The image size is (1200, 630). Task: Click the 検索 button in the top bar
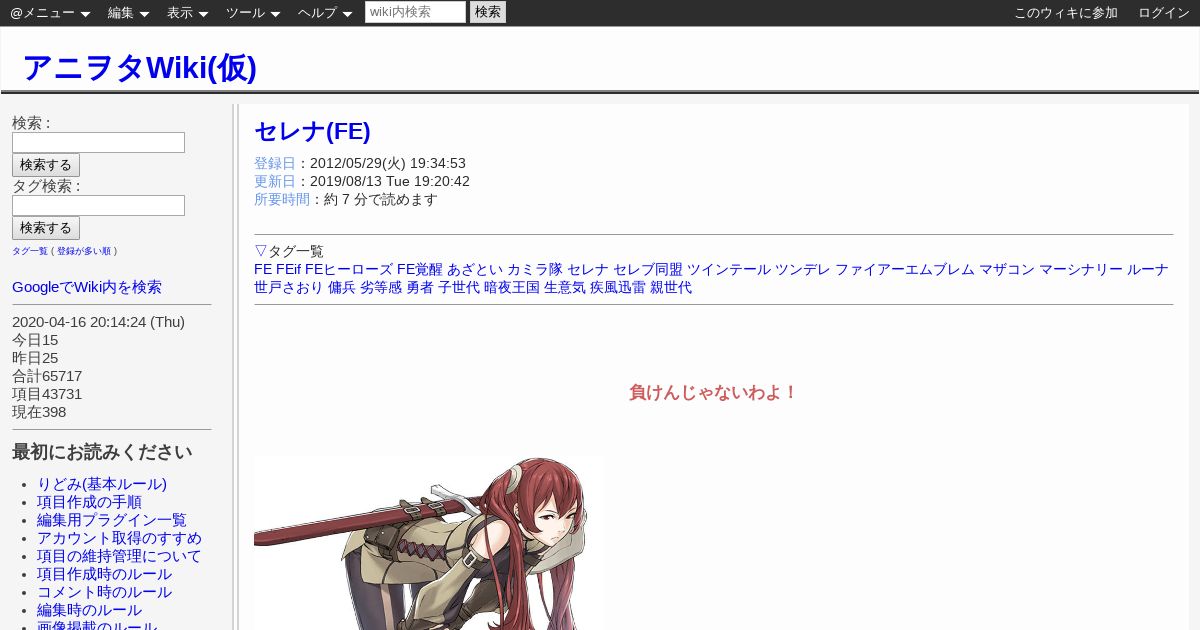tap(488, 12)
